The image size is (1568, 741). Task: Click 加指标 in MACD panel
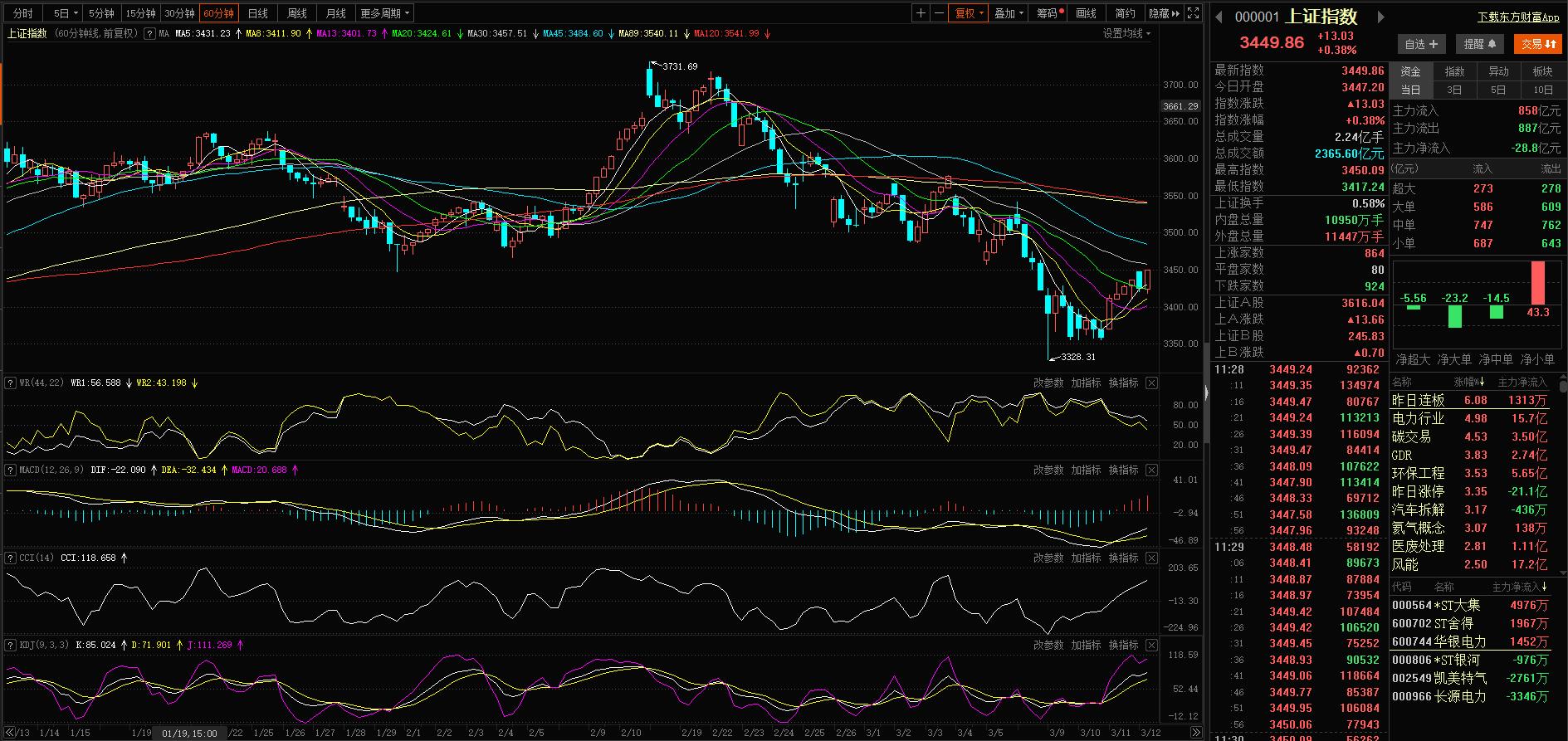pos(1086,470)
